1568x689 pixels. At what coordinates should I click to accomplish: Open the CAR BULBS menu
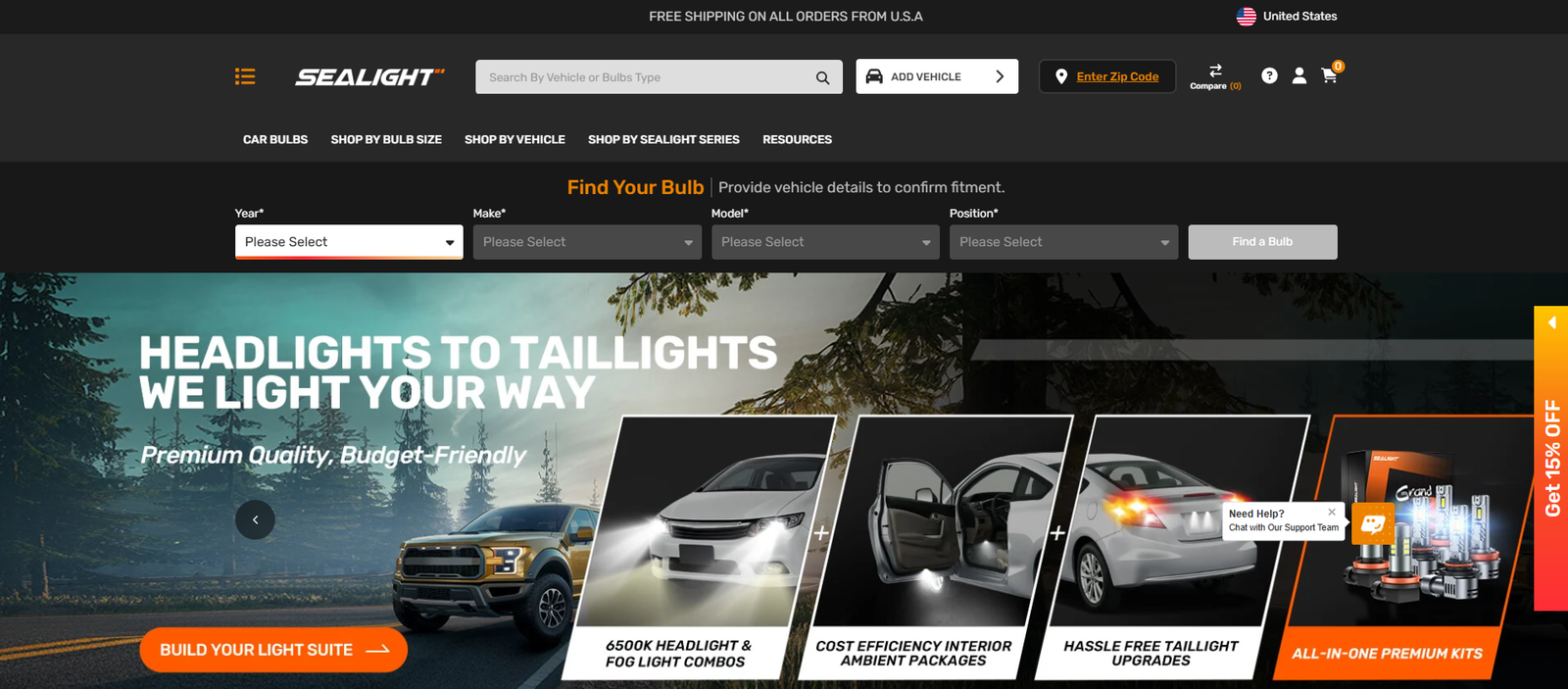(x=275, y=140)
